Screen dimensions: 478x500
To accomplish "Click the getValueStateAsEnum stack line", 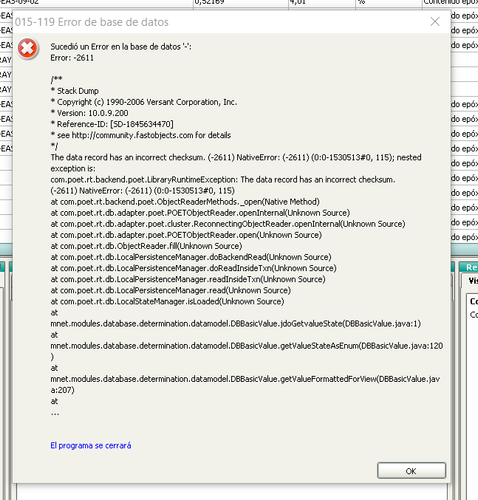I will pyautogui.click(x=247, y=346).
